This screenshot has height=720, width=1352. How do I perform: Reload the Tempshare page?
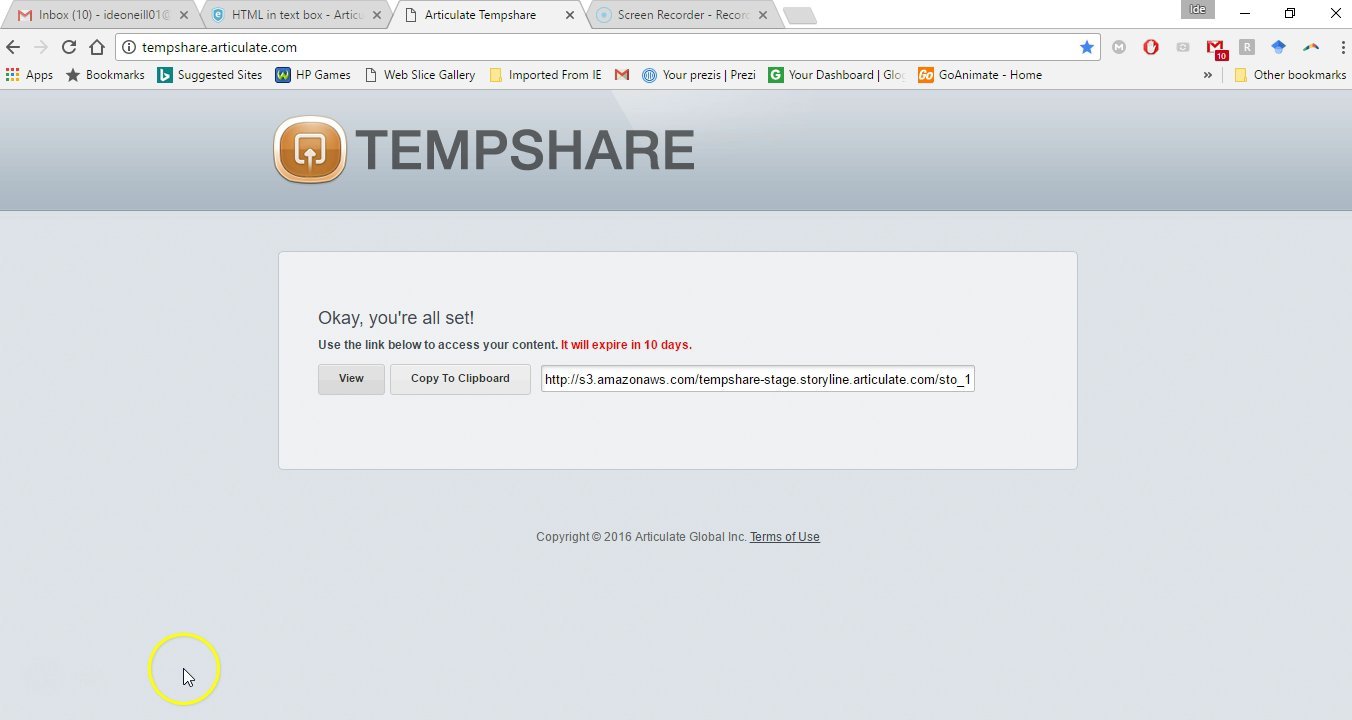coord(68,47)
